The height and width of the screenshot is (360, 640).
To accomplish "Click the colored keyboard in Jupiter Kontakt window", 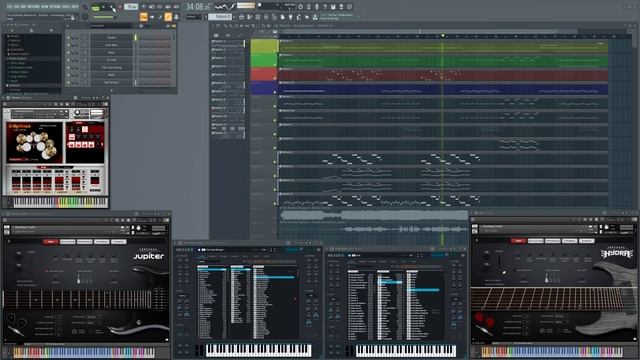I will pyautogui.click(x=84, y=353).
